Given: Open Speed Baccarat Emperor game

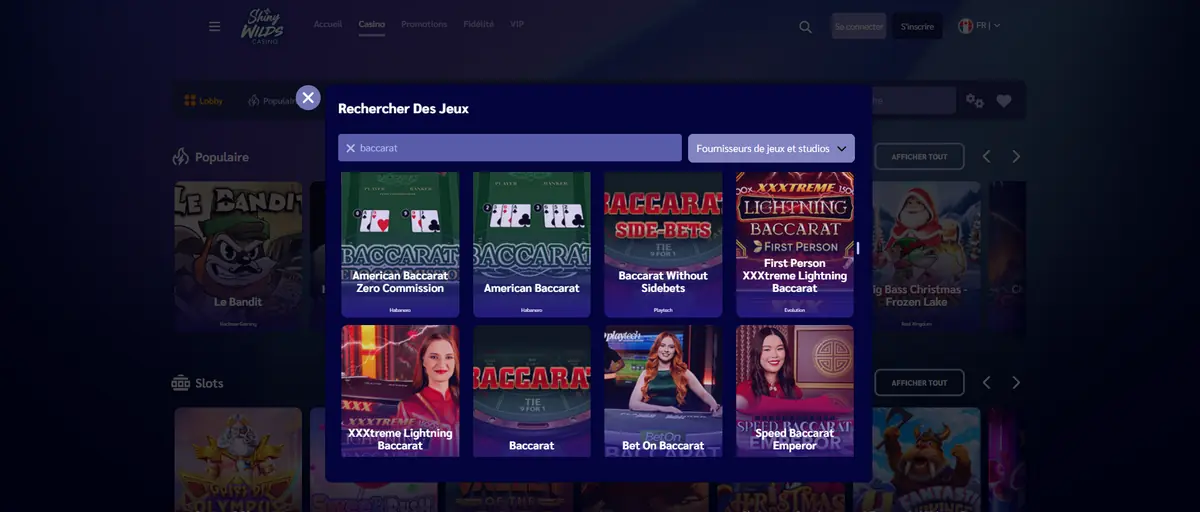Looking at the screenshot, I should click(x=795, y=391).
